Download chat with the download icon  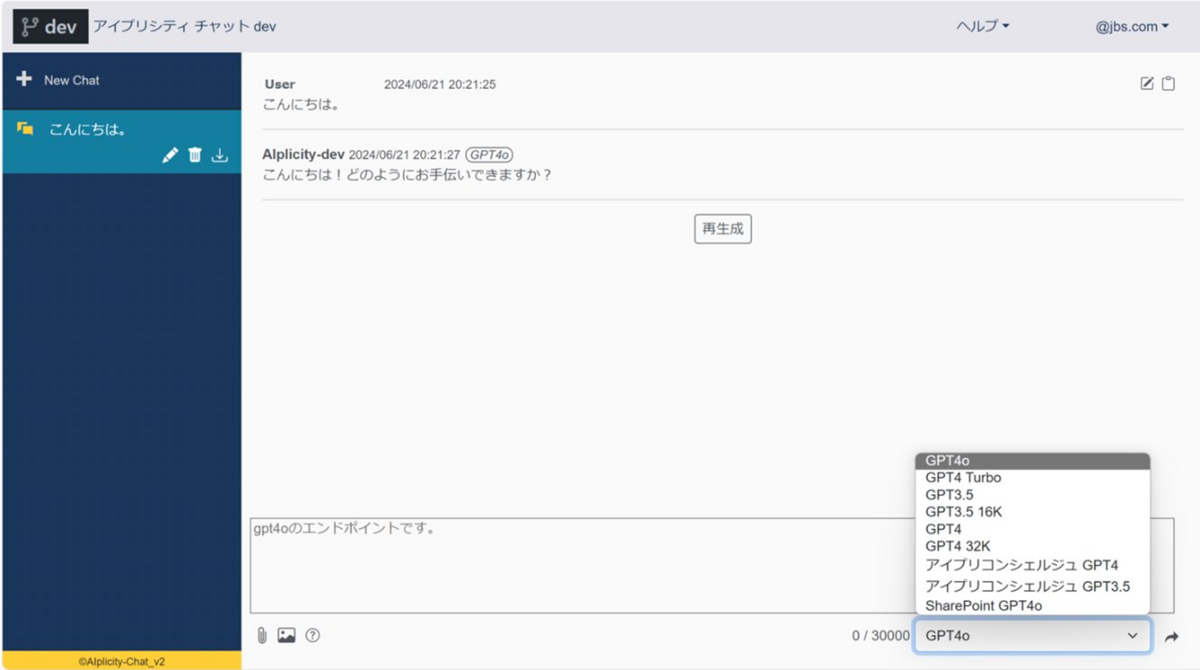[x=220, y=155]
